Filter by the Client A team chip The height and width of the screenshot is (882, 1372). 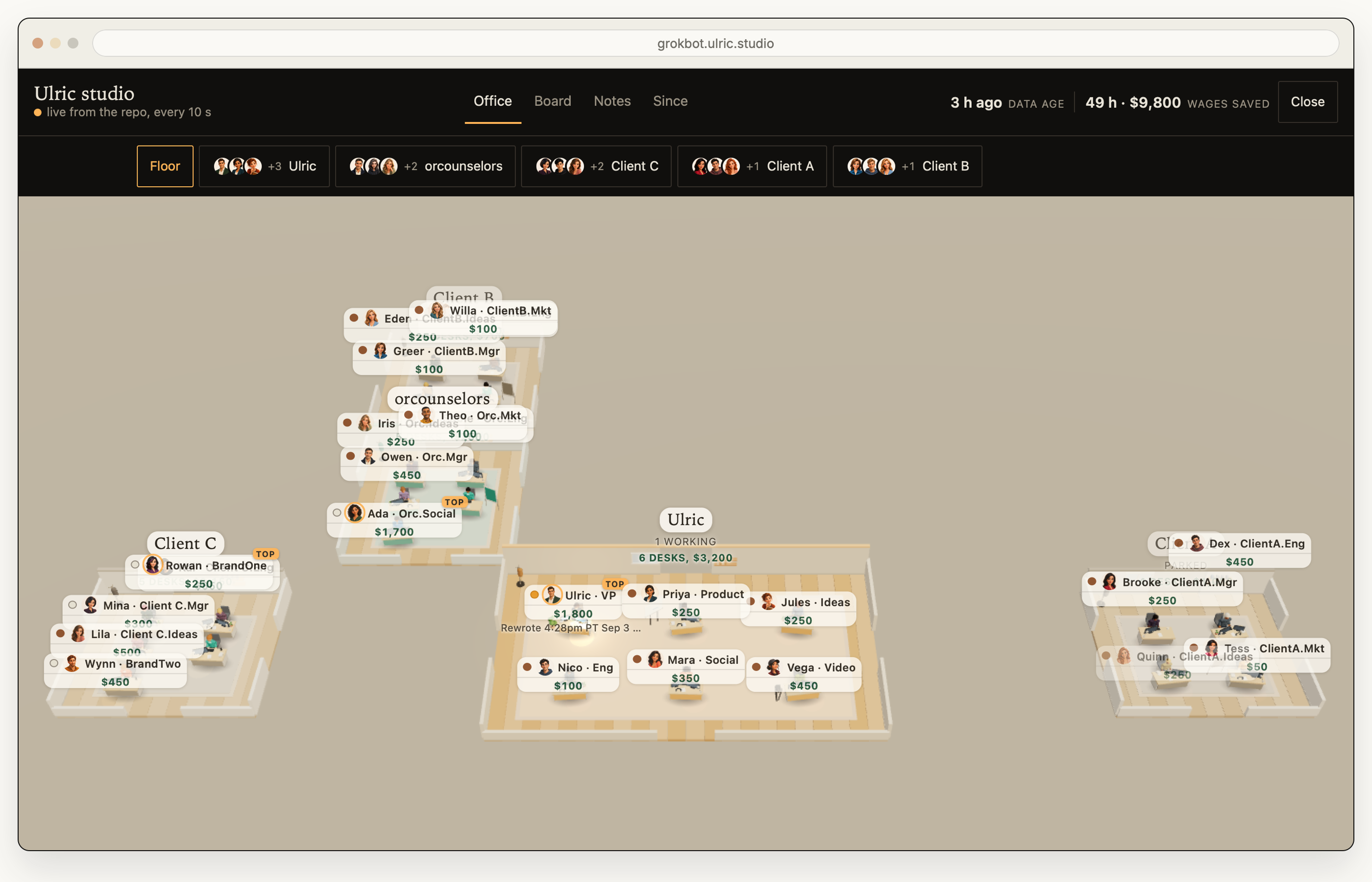tap(752, 166)
